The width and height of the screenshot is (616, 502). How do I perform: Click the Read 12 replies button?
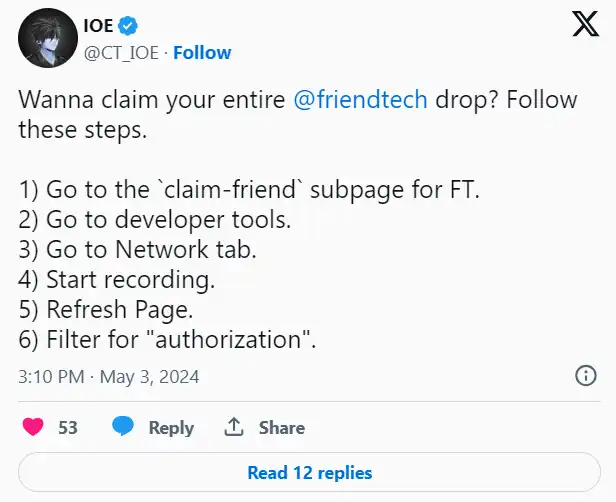tap(309, 473)
